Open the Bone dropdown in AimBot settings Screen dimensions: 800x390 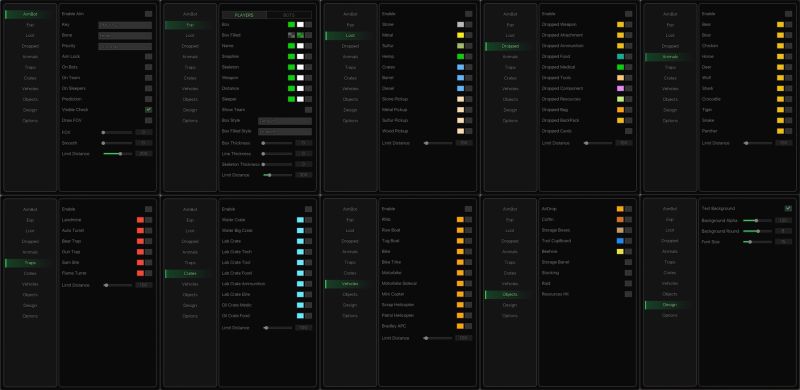(x=125, y=36)
